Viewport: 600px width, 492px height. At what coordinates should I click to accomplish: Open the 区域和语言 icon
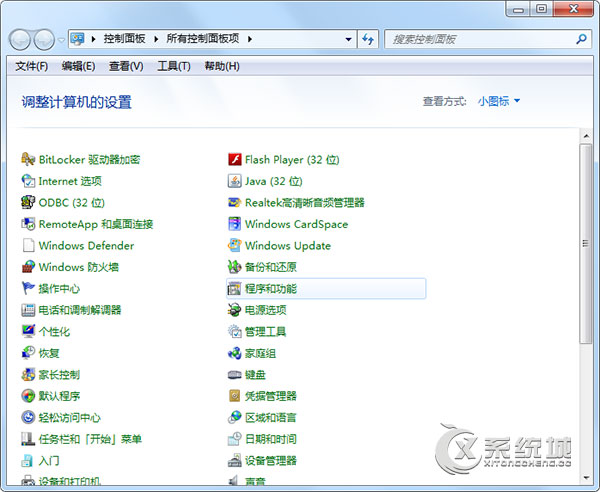[x=235, y=417]
